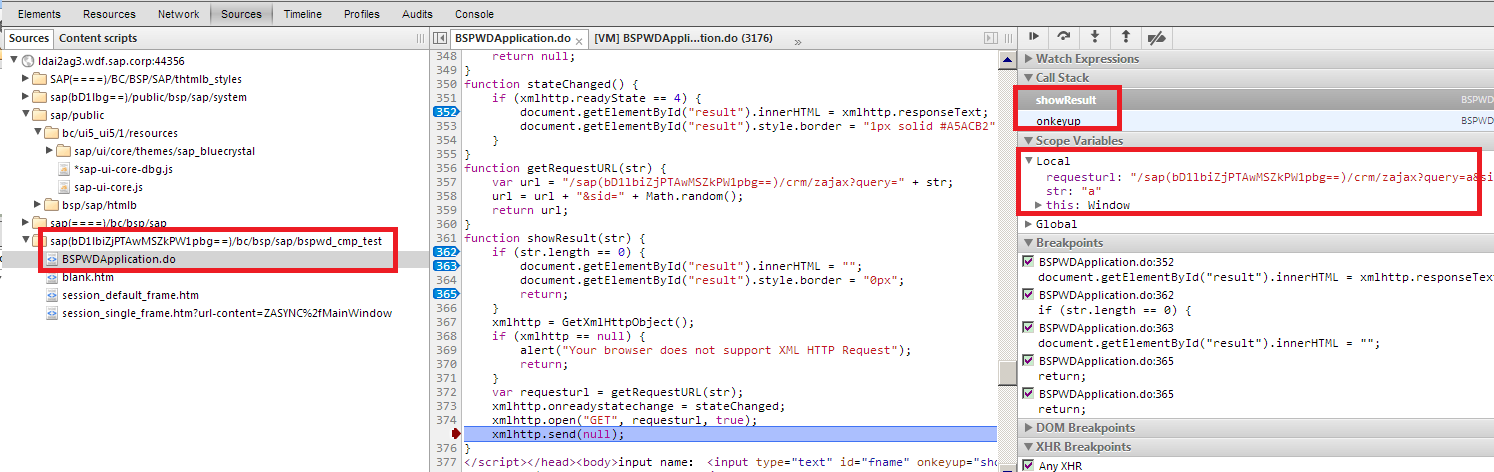This screenshot has width=1494, height=472.
Task: Switch to the Console panel
Action: (x=475, y=14)
